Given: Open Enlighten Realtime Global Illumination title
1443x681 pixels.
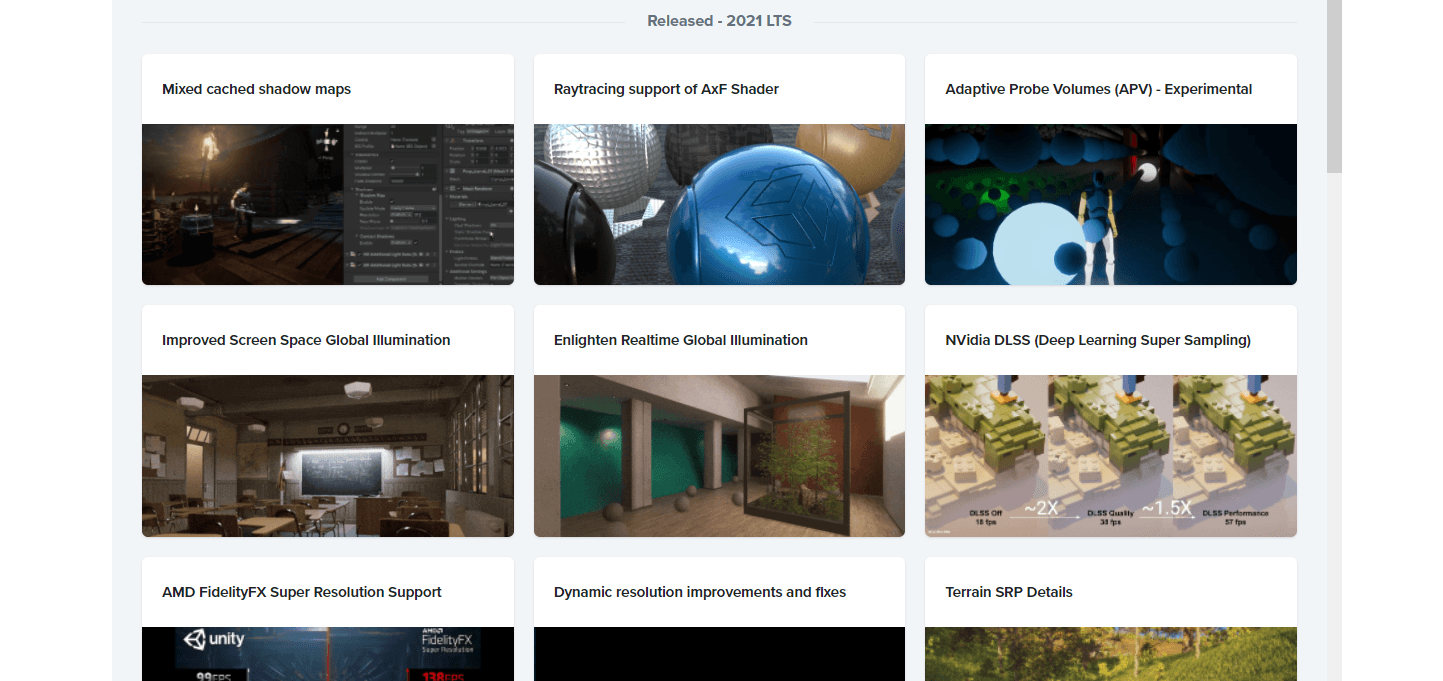Looking at the screenshot, I should click(x=681, y=340).
